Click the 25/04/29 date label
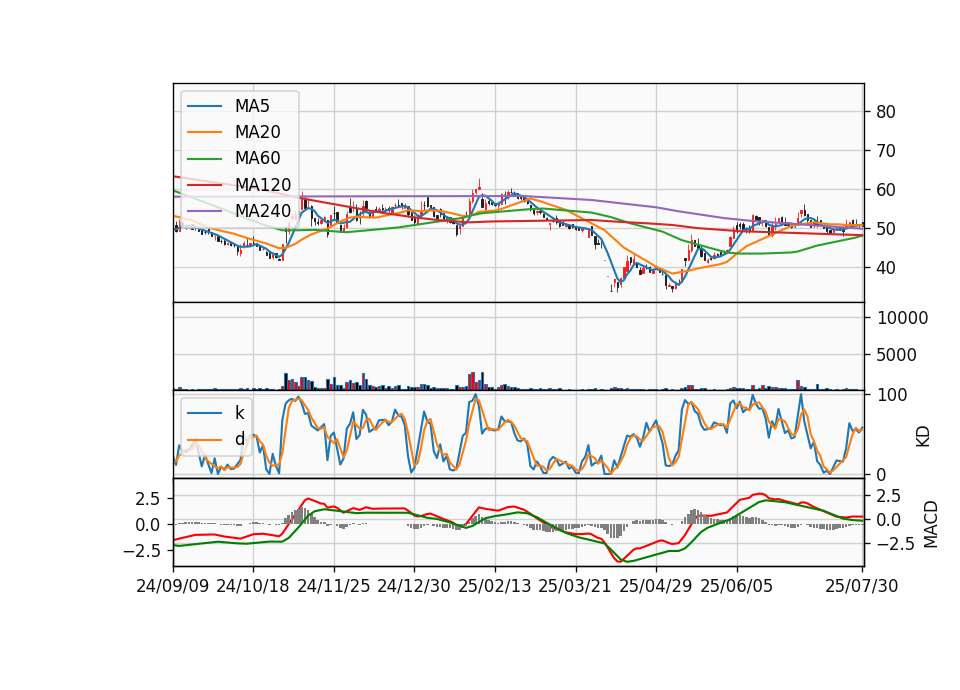Image resolution: width=960 pixels, height=690 pixels. pyautogui.click(x=656, y=586)
